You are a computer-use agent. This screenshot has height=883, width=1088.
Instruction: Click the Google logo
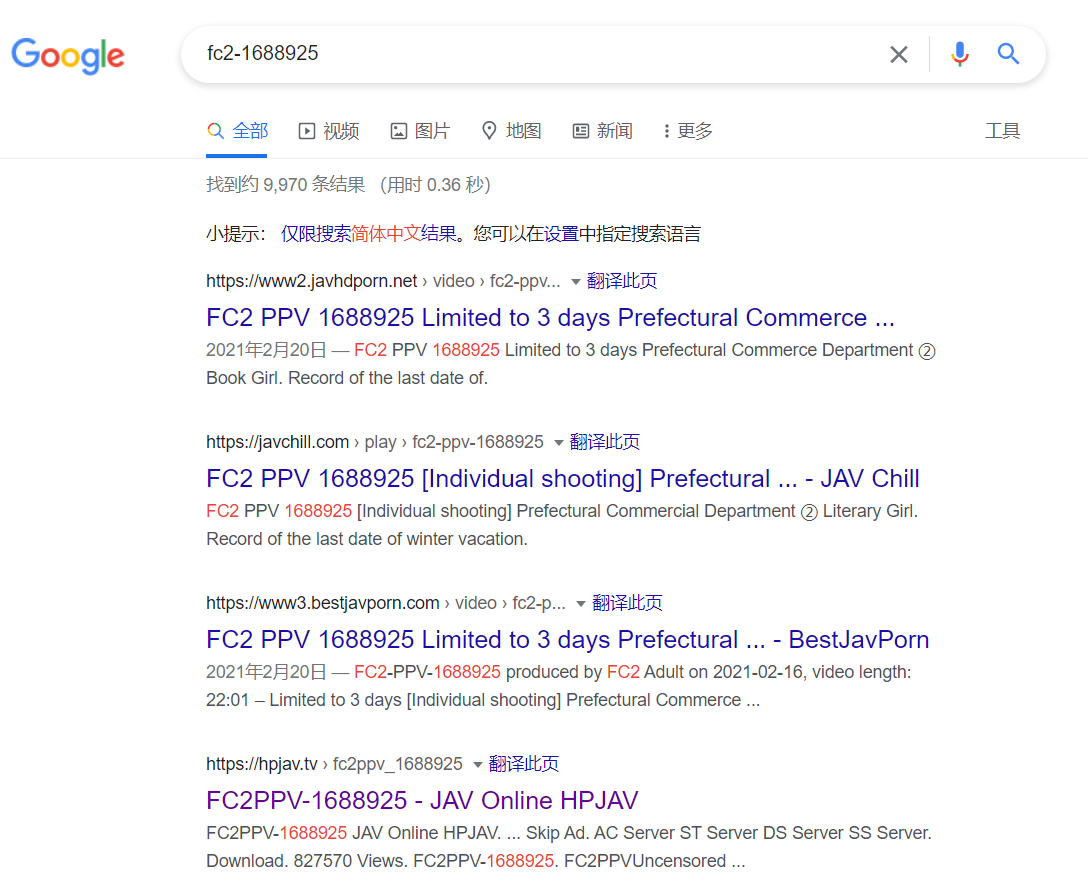68,55
